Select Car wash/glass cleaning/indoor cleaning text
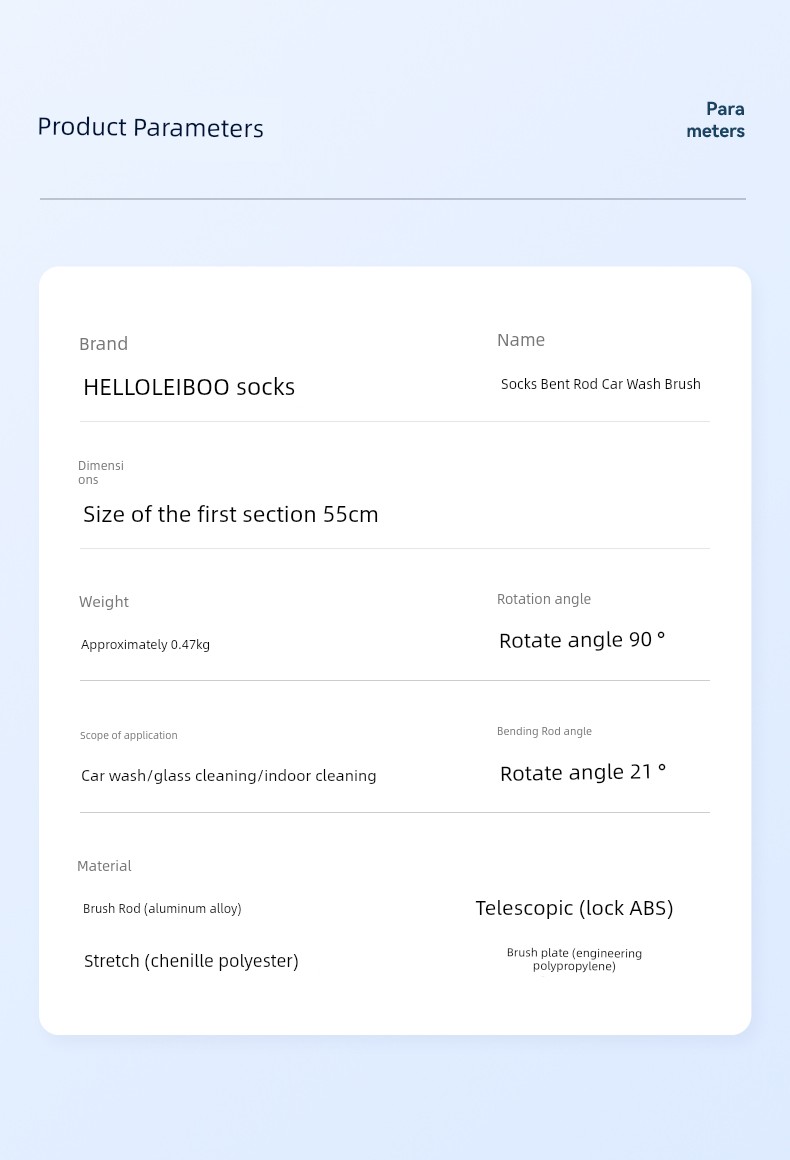Viewport: 790px width, 1160px height. pos(229,776)
